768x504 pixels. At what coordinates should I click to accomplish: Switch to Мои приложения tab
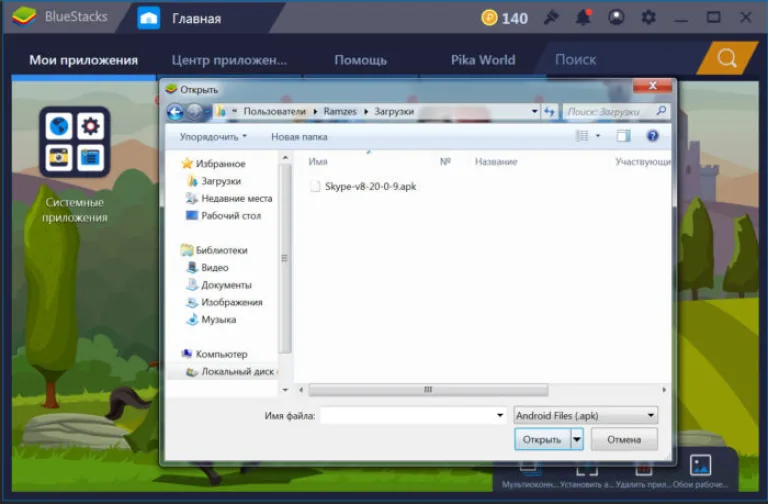[83, 60]
